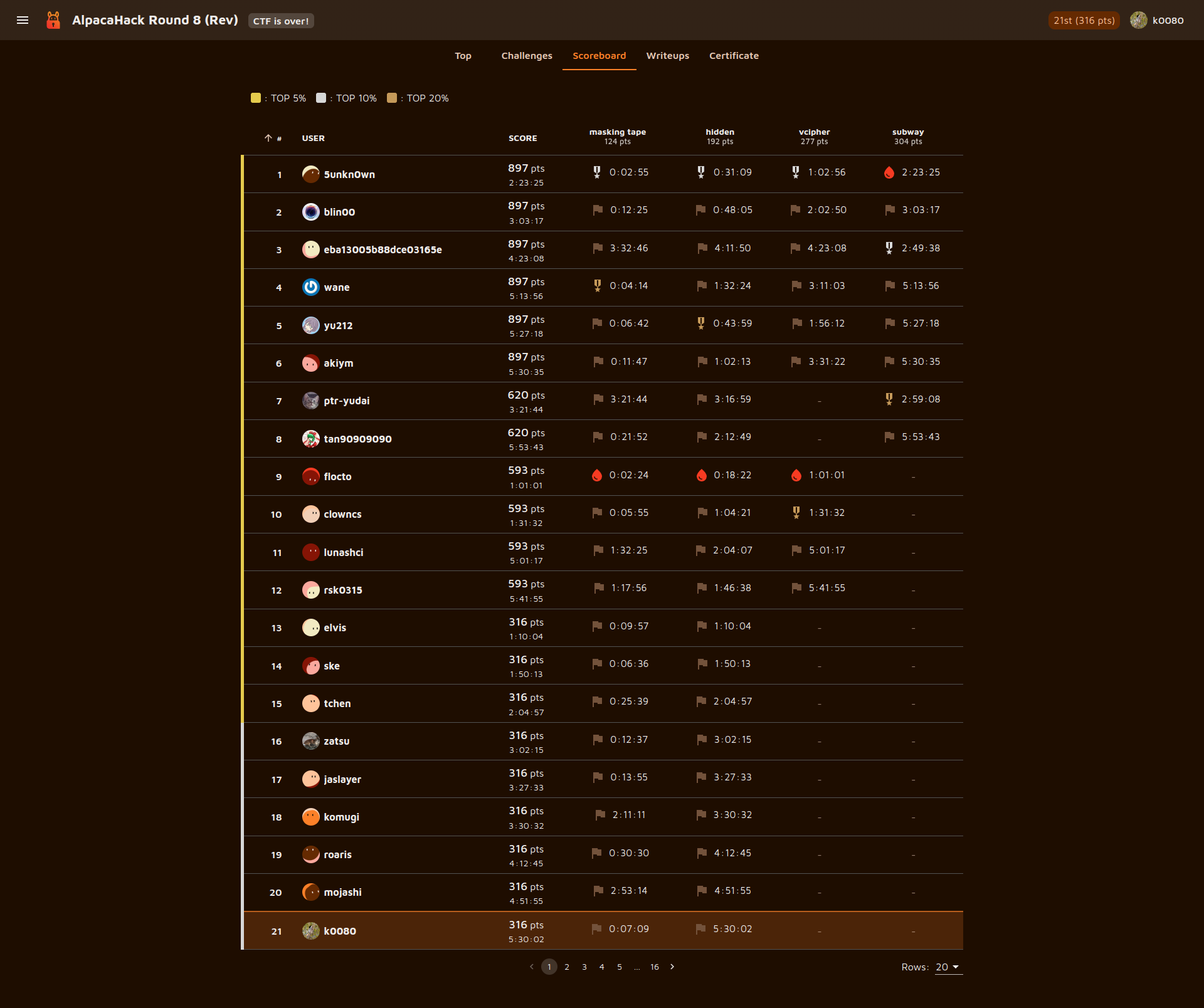This screenshot has height=1008, width=1204.
Task: Click the k0080 profile avatar in header
Action: point(1138,20)
